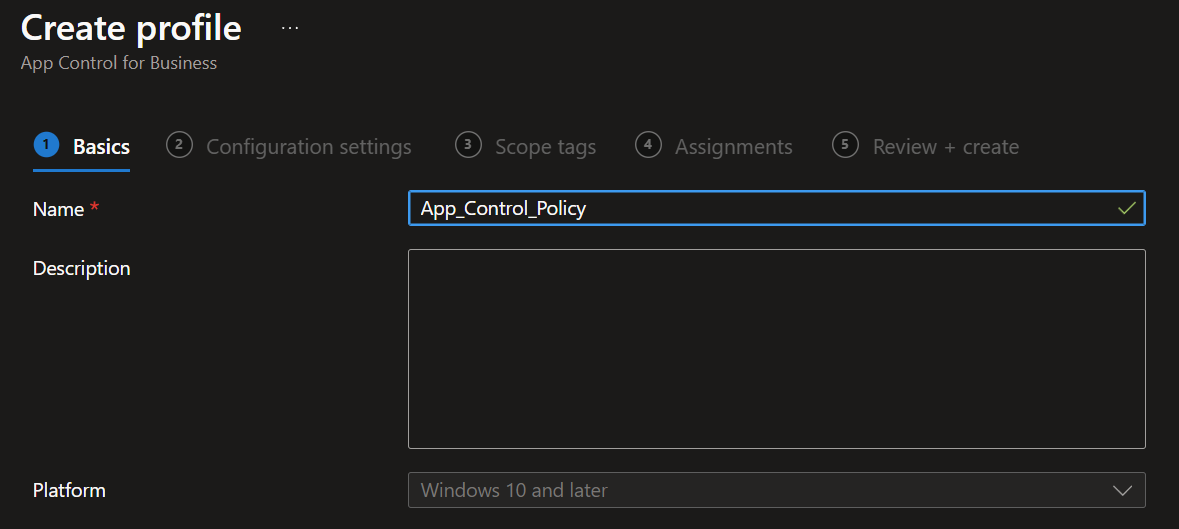Click the step 4 circle icon
Screen dimensions: 1179x529
pyautogui.click(x=648, y=145)
